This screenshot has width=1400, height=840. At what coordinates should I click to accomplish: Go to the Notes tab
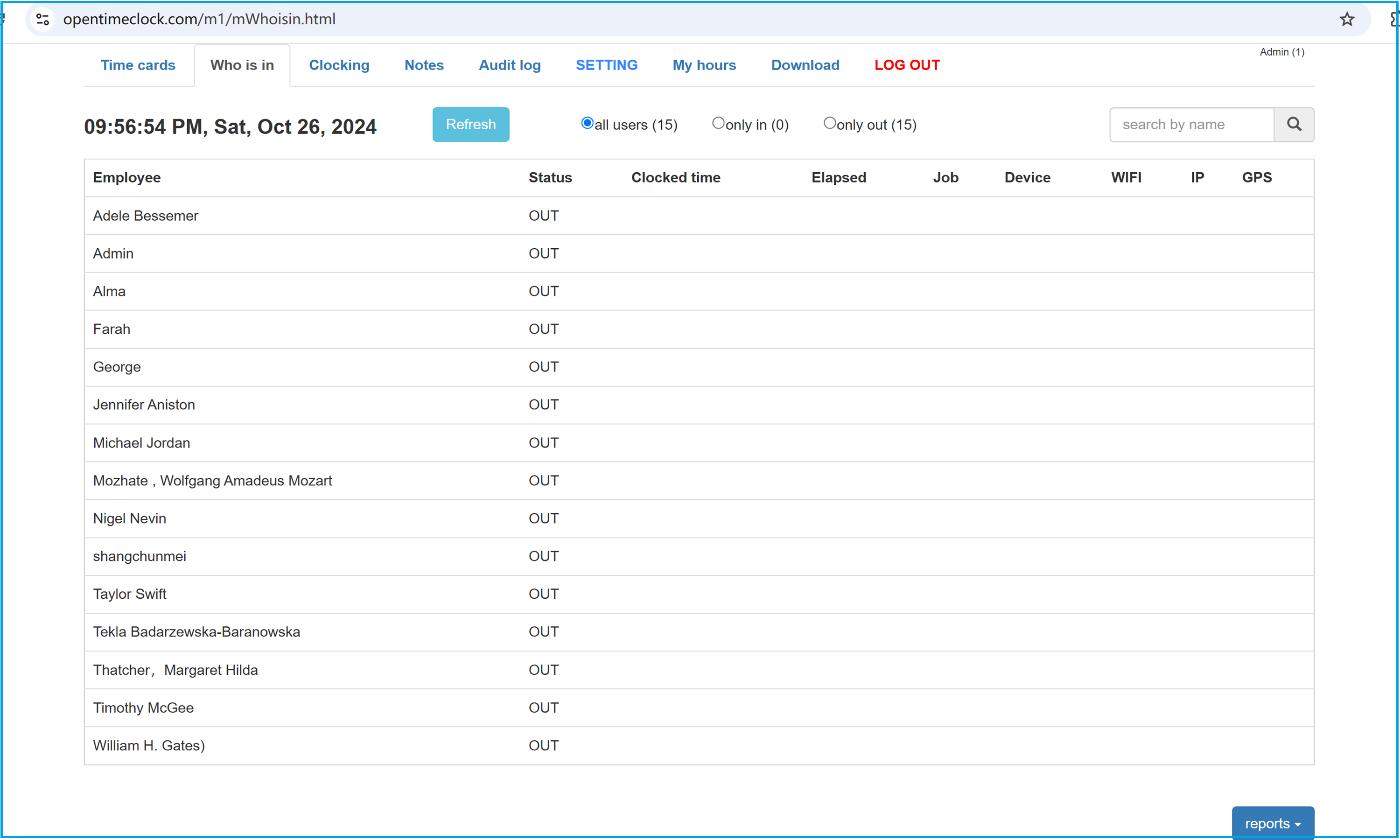coord(424,65)
